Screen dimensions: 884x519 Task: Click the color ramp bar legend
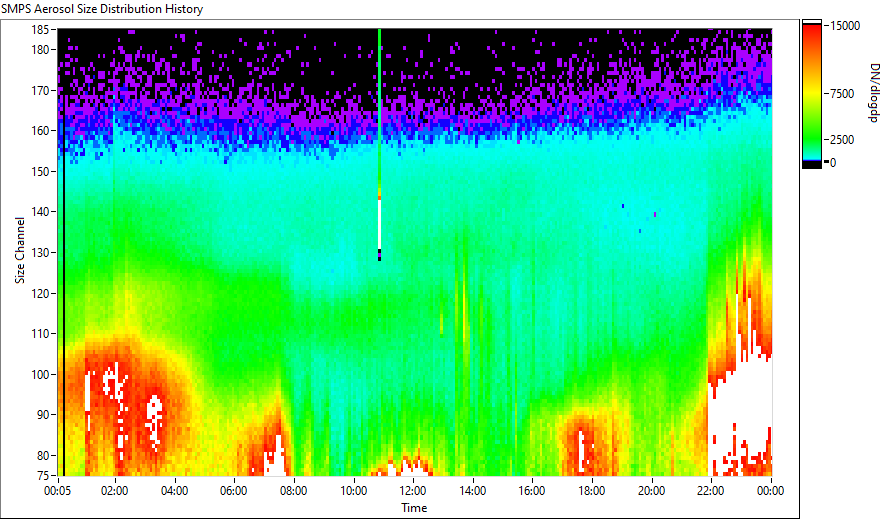click(812, 94)
